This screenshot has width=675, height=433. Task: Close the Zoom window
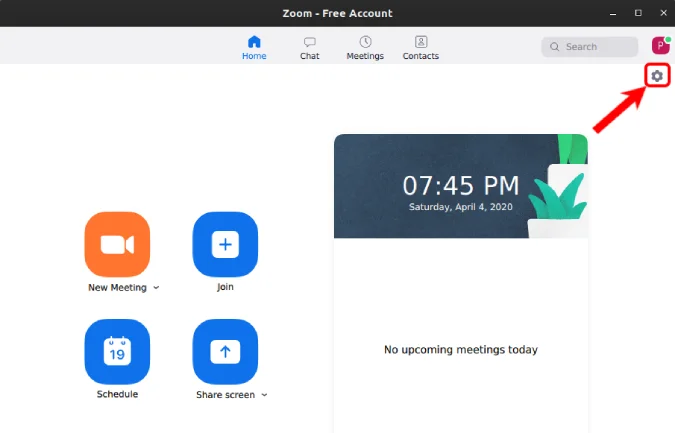coord(663,13)
